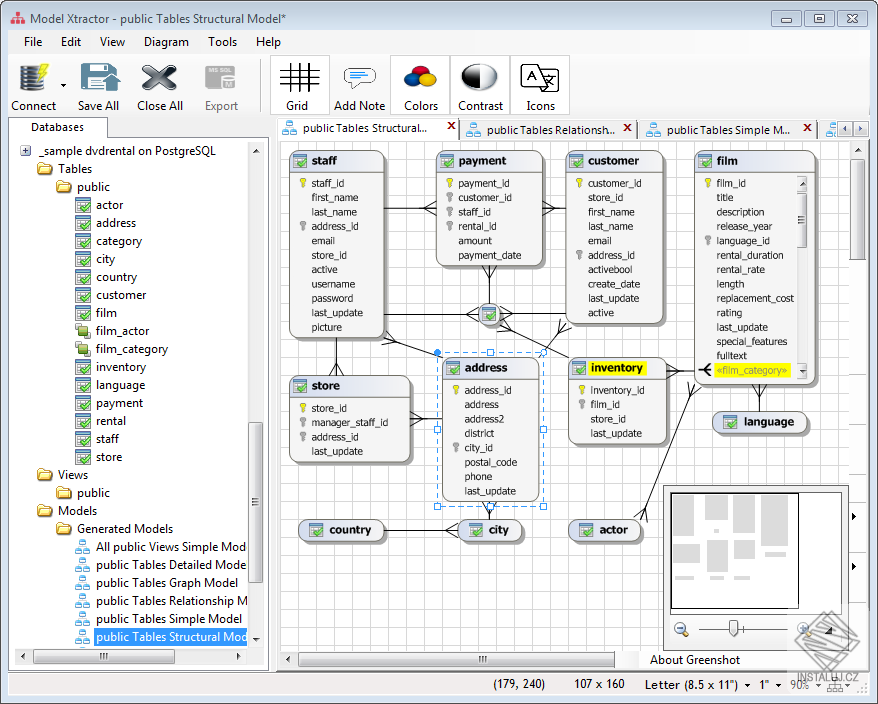Expand the _sample dvdrental database node
This screenshot has width=878, height=704.
25,151
